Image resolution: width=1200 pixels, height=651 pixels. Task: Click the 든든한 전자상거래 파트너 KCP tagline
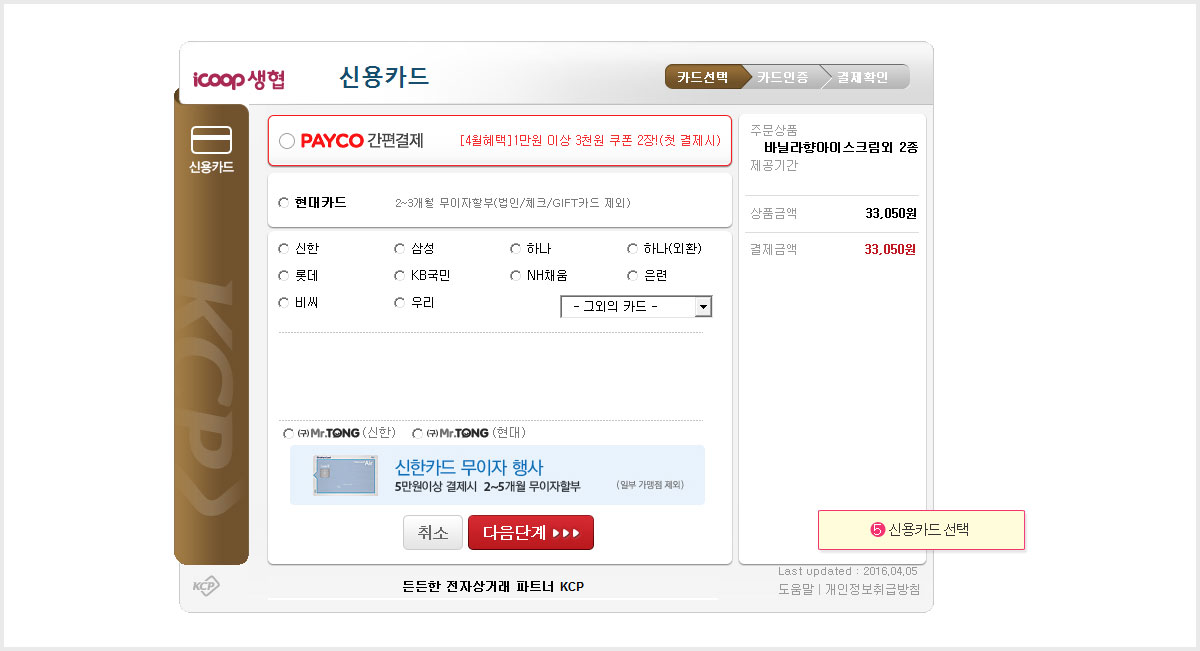(x=493, y=587)
